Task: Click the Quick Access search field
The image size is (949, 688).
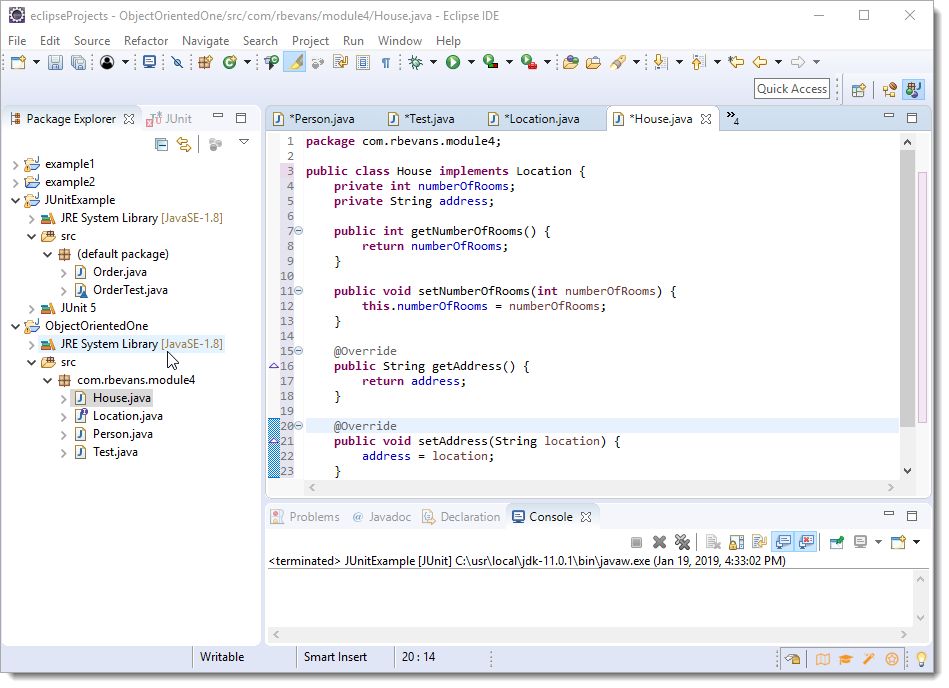Action: [x=792, y=89]
